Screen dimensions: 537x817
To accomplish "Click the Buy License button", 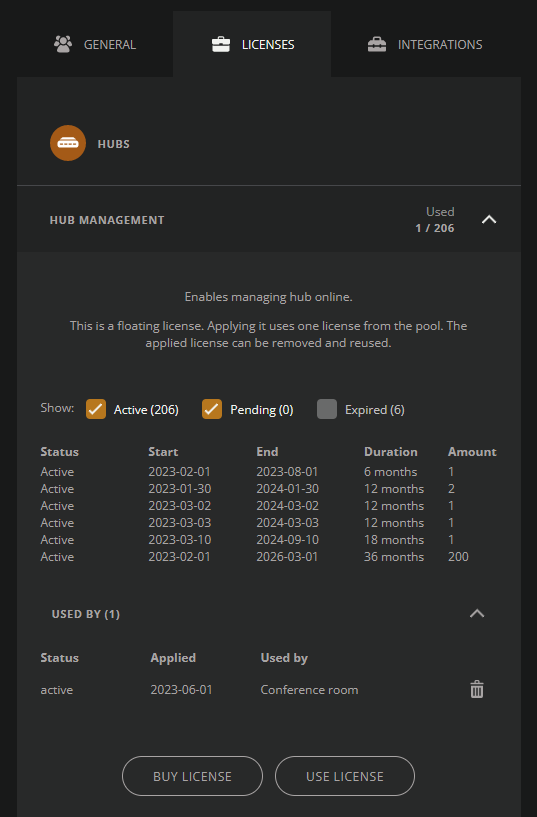I will click(192, 776).
